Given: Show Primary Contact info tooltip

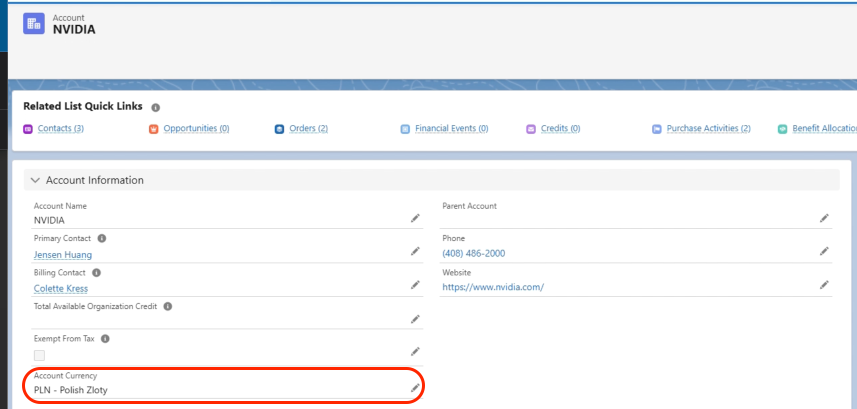Looking at the screenshot, I should coord(102,238).
